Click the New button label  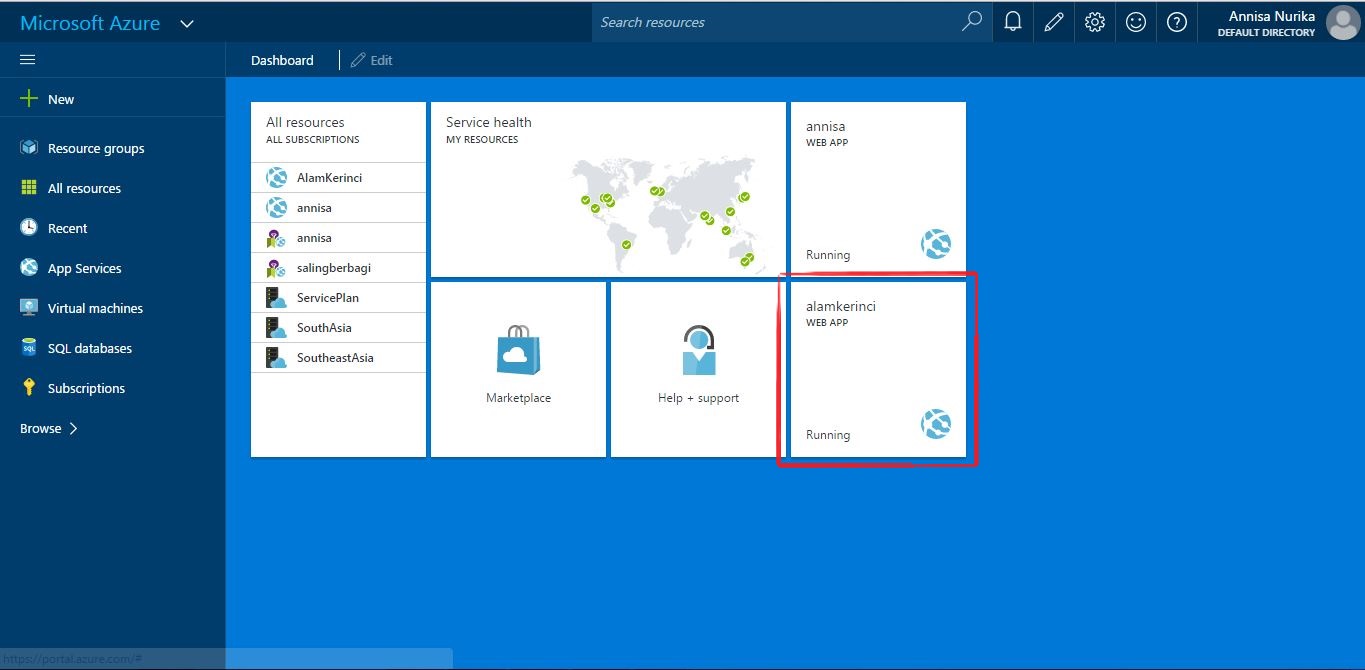[x=61, y=99]
